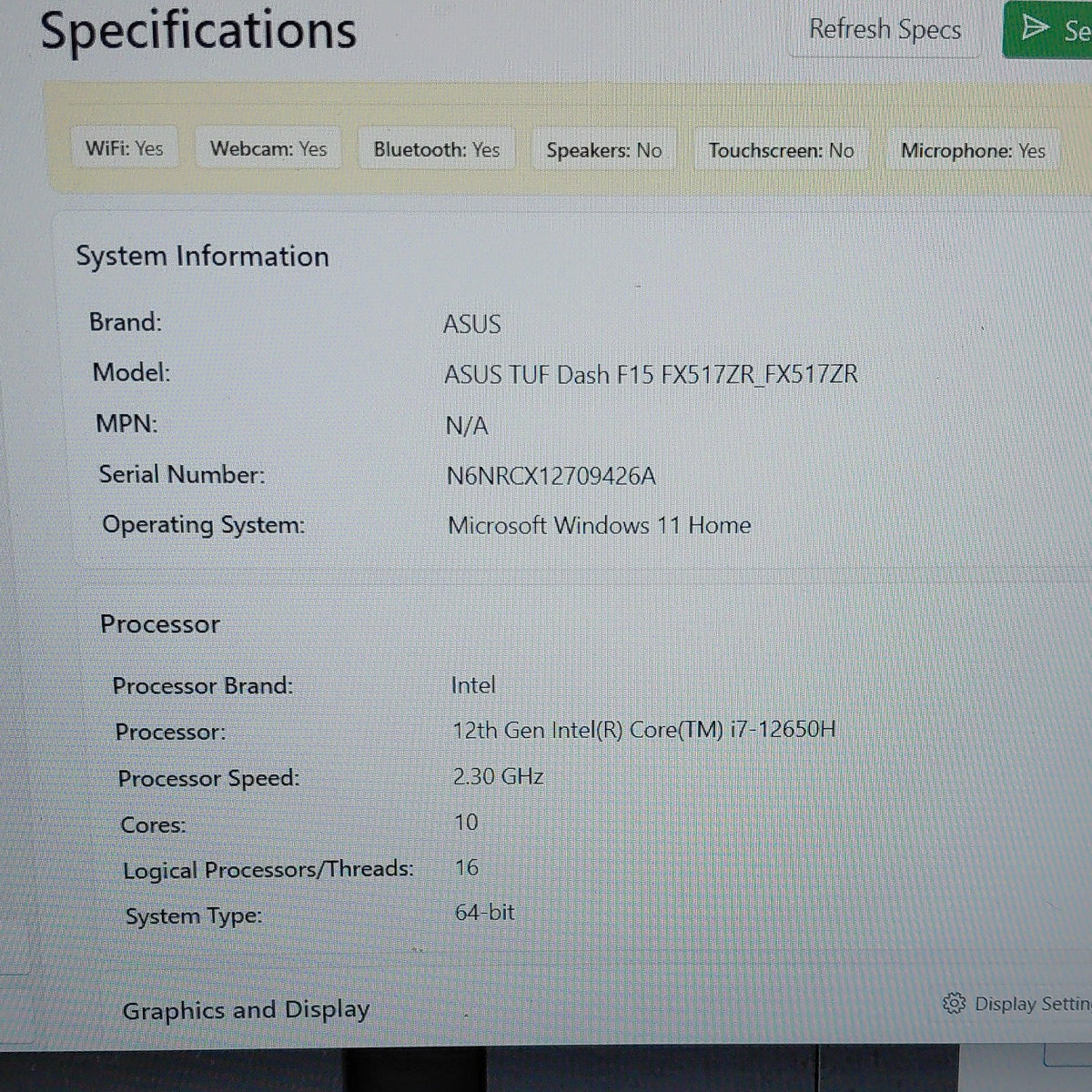Click the Processor: label

[x=170, y=732]
